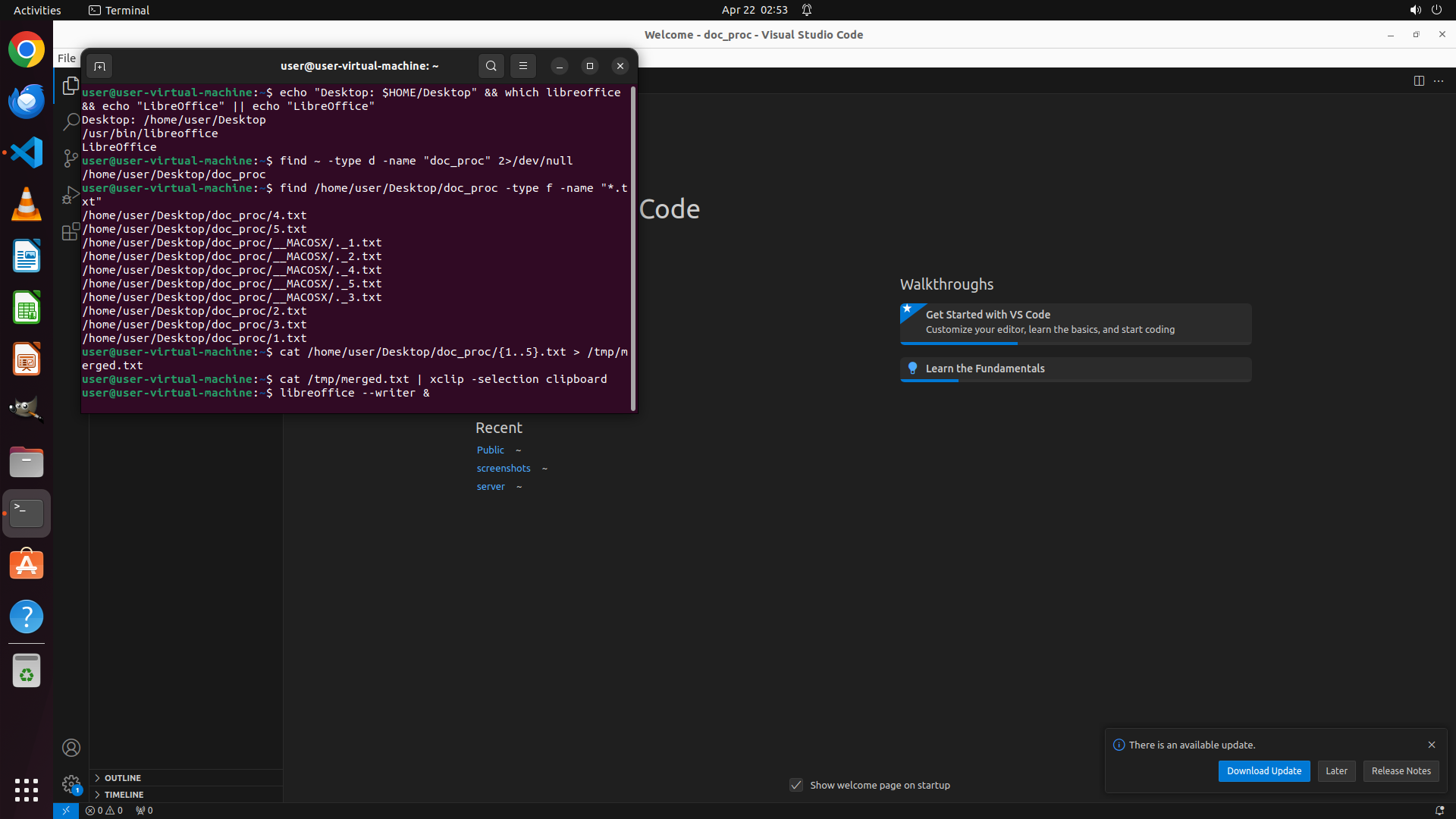Click the Download Update button
Viewport: 1456px width, 819px height.
(x=1263, y=771)
